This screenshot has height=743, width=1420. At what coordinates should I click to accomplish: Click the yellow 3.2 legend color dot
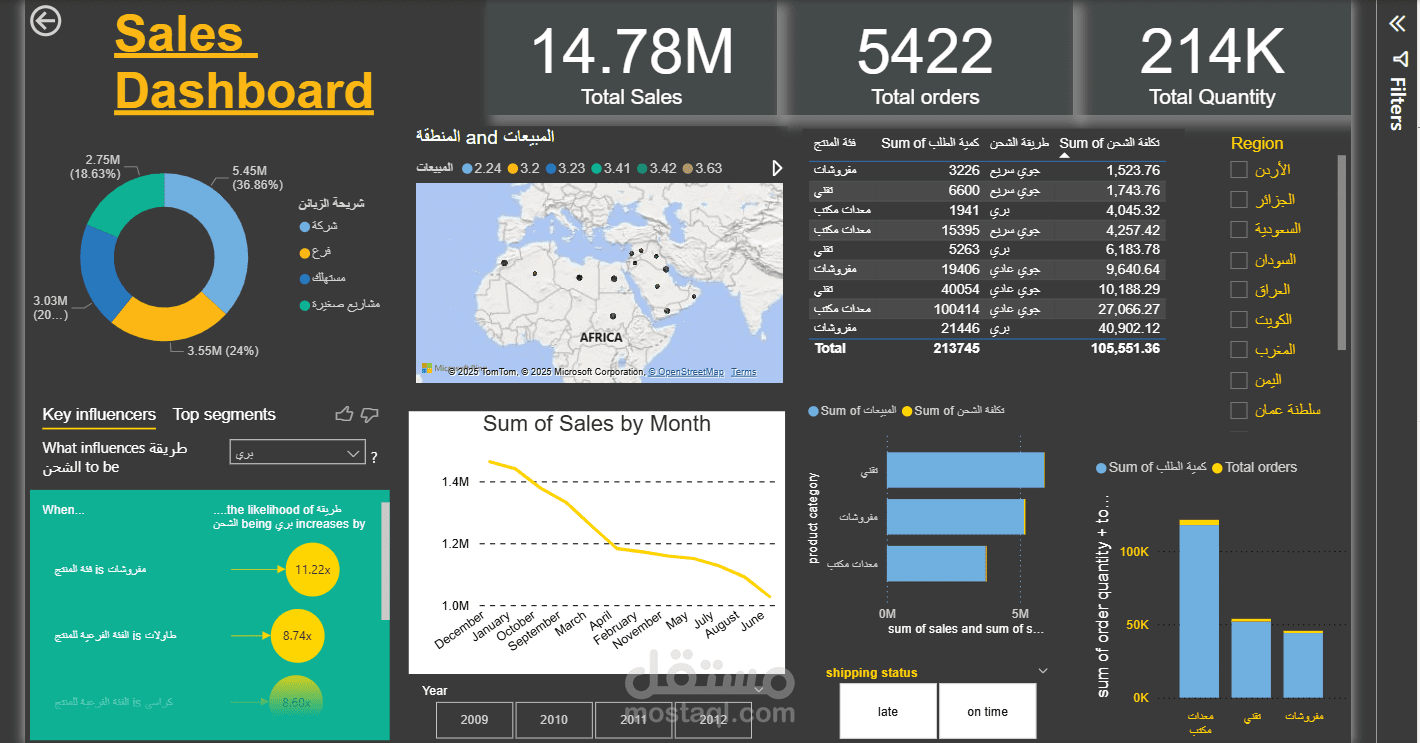tap(512, 168)
